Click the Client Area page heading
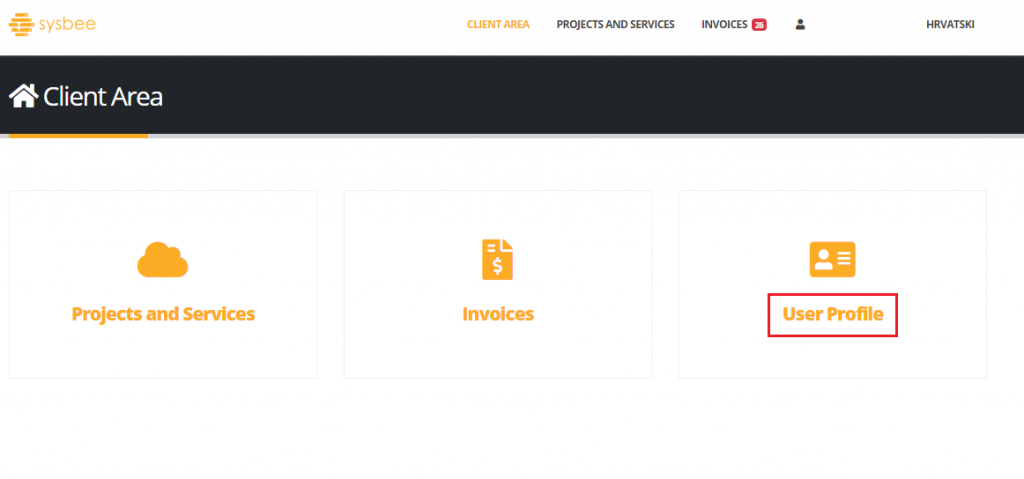 [103, 97]
